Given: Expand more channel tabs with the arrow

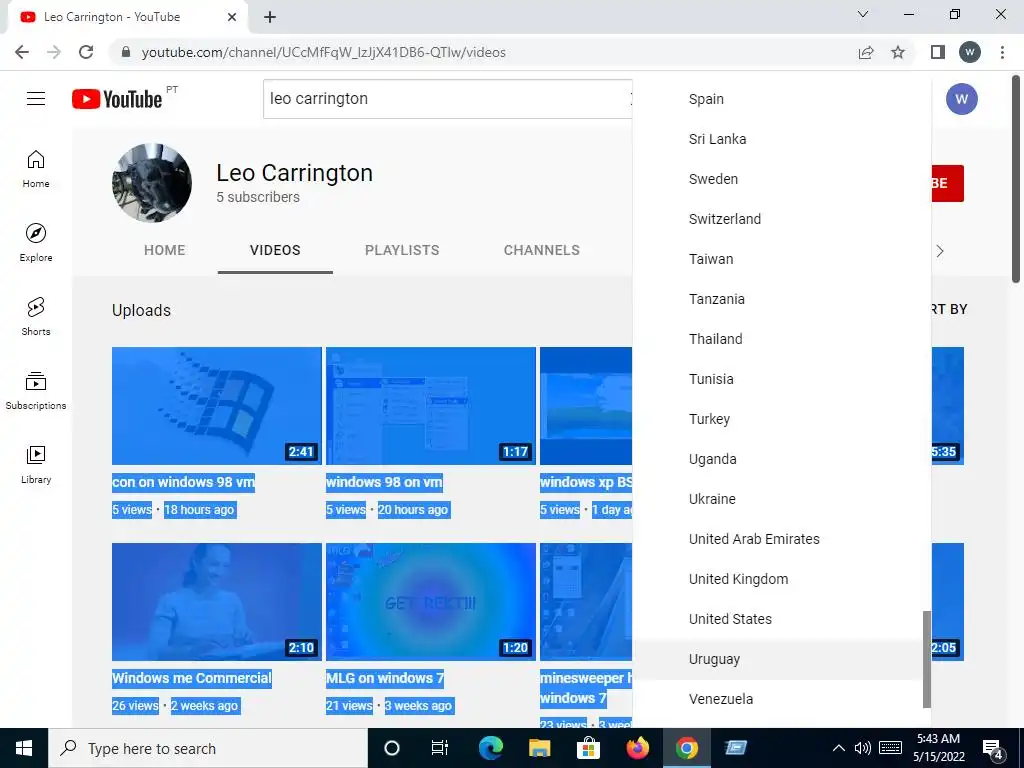Looking at the screenshot, I should 940,251.
